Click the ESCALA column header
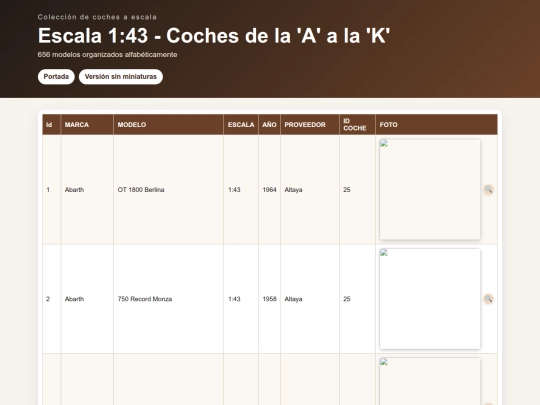The image size is (540, 405). pyautogui.click(x=241, y=125)
